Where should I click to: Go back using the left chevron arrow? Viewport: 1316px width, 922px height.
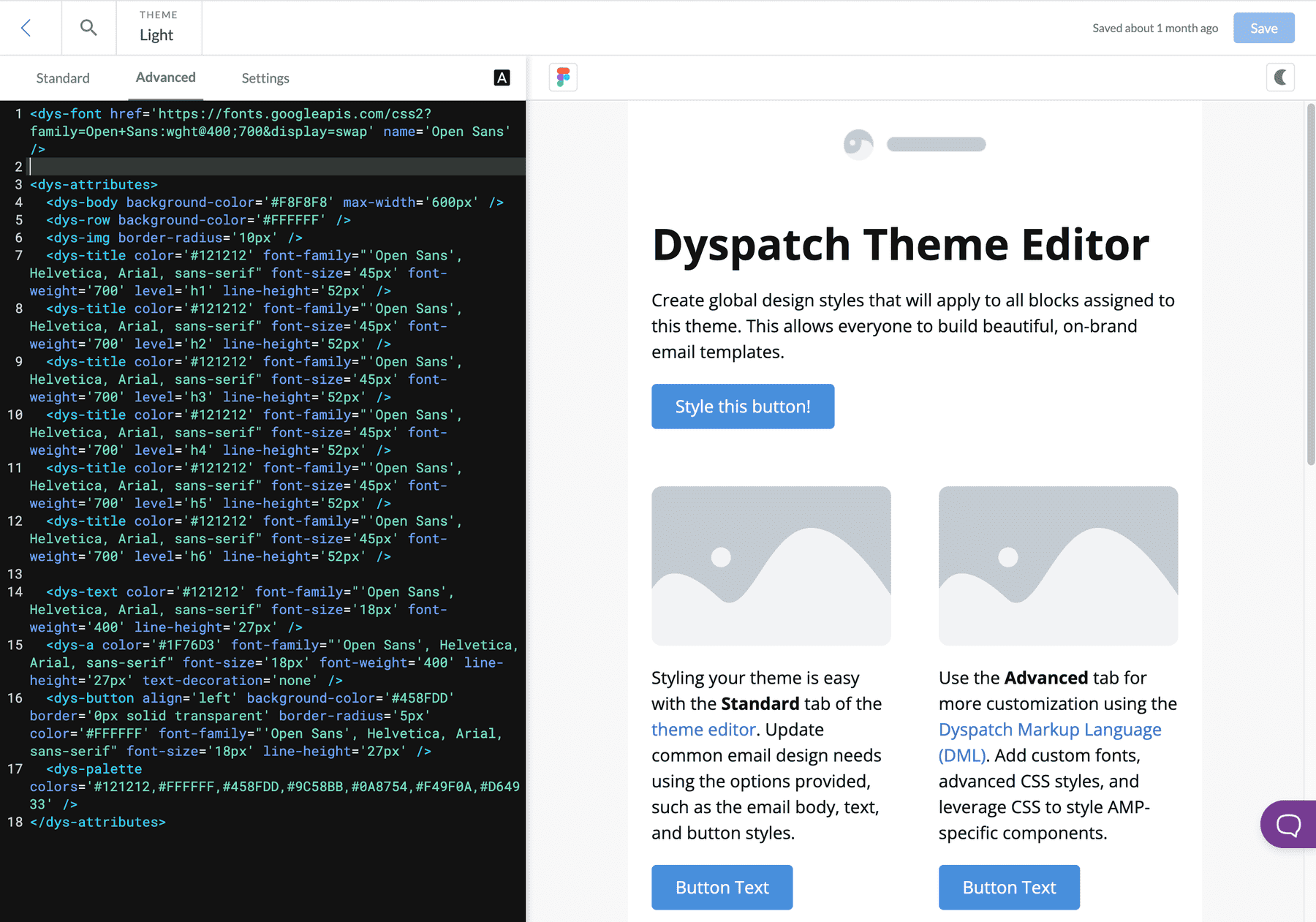(x=26, y=28)
